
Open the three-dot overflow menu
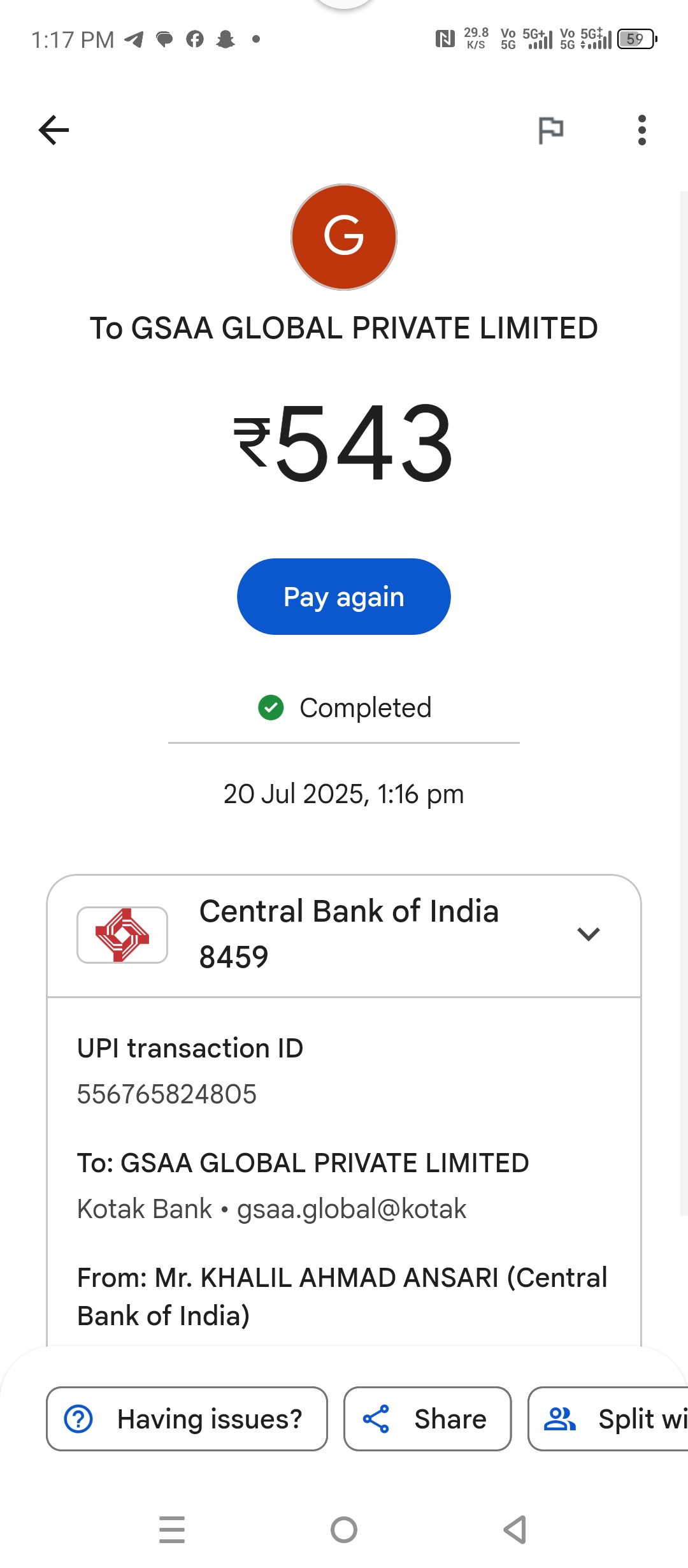(641, 130)
